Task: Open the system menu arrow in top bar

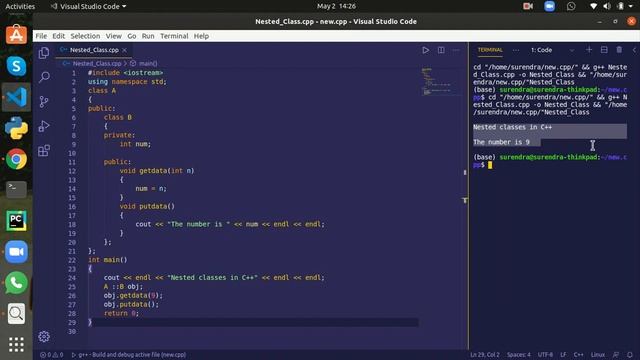Action: click(x=631, y=6)
